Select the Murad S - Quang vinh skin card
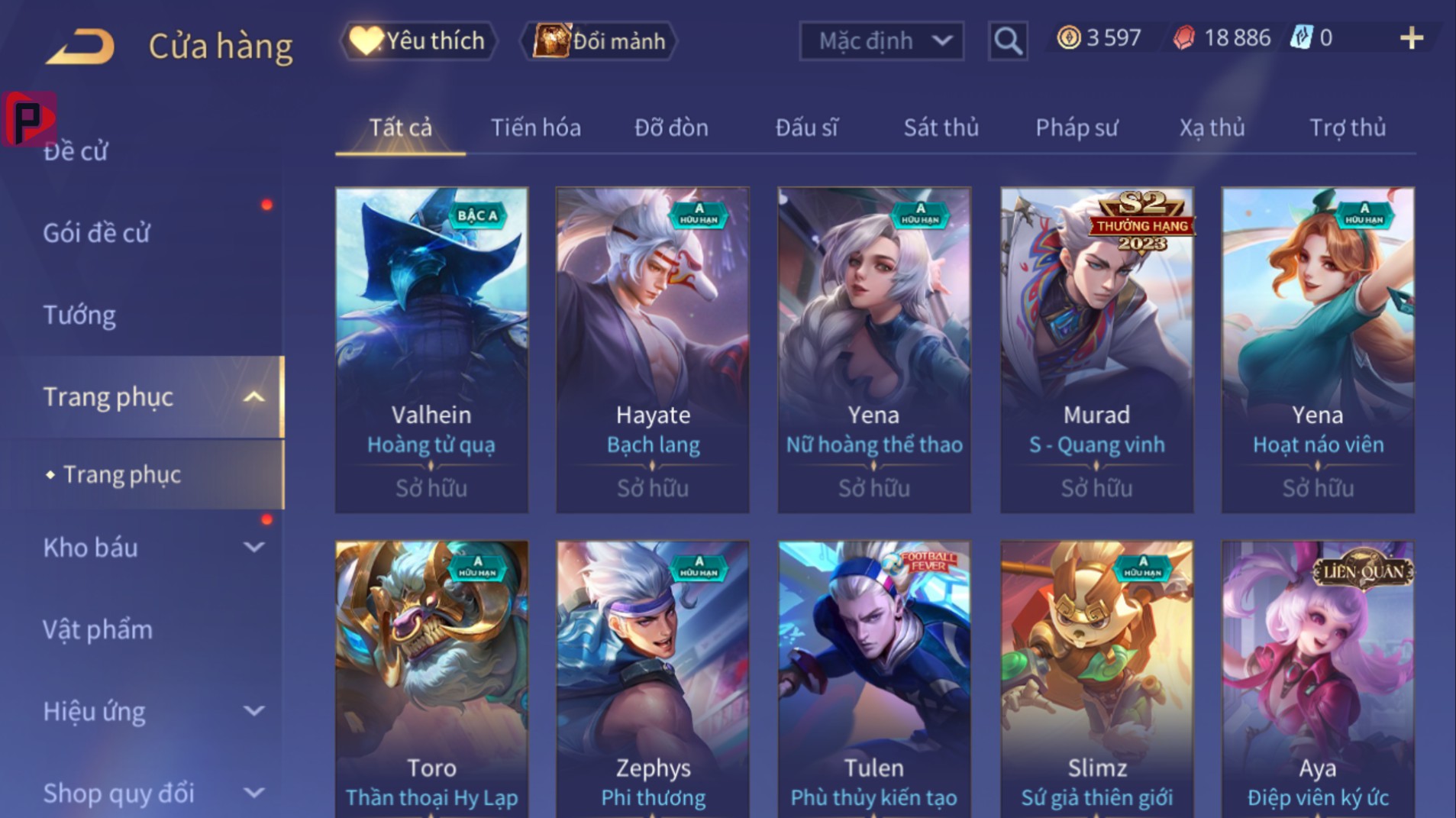Screen dimensions: 1456x818 pyautogui.click(x=1096, y=350)
